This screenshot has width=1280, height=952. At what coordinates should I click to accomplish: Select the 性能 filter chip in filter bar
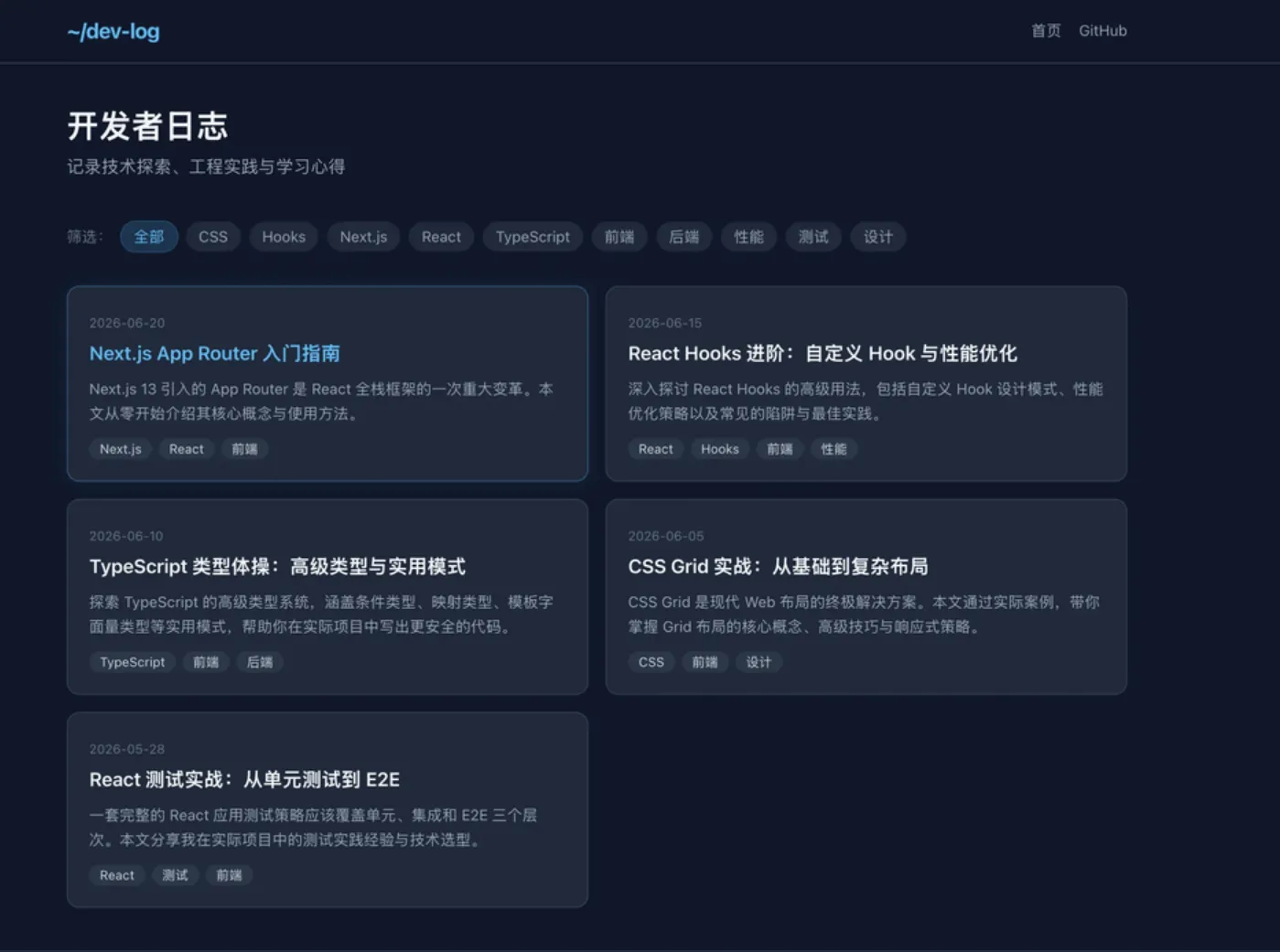click(748, 237)
